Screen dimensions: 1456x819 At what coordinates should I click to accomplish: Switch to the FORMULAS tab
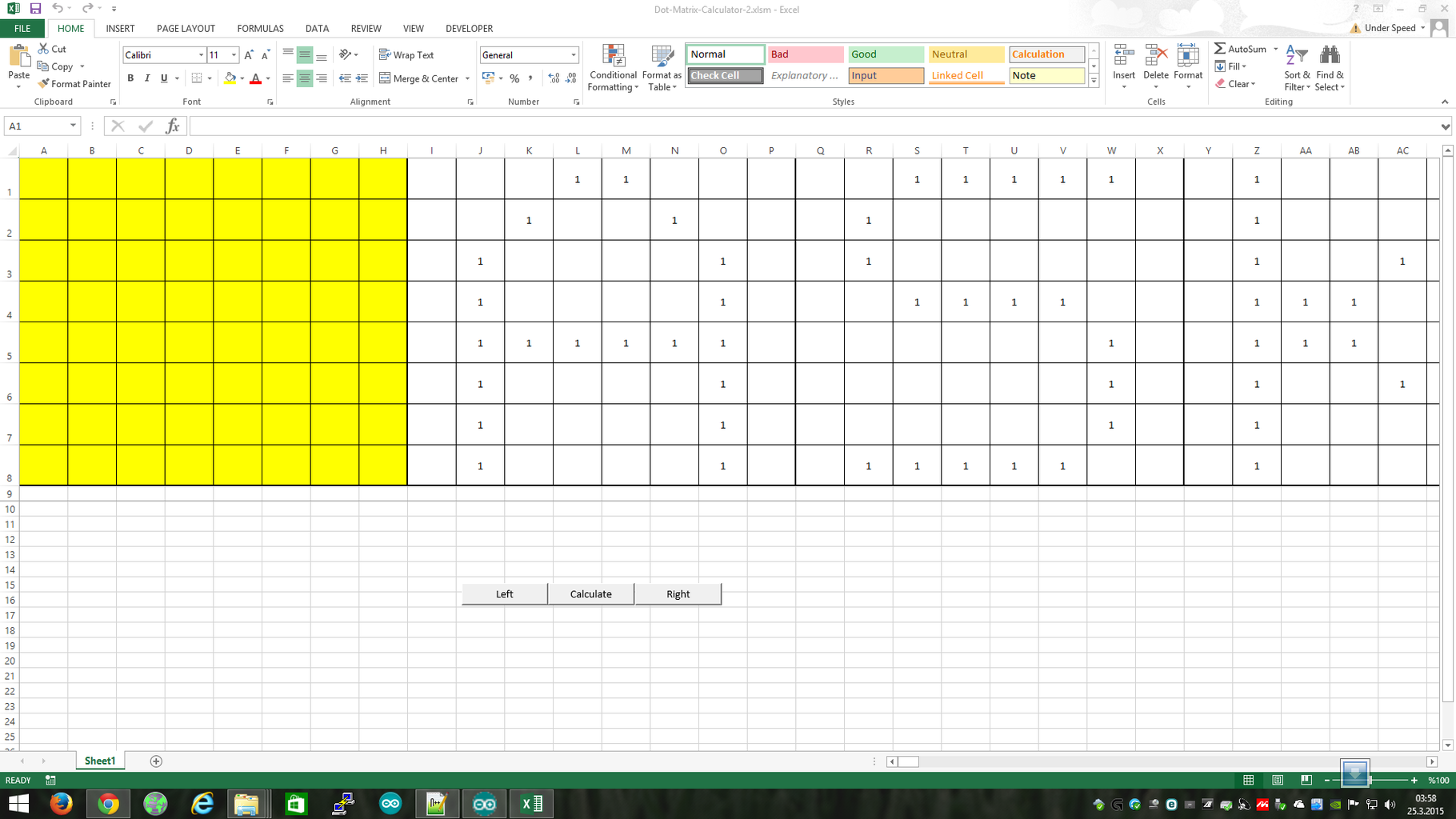pyautogui.click(x=260, y=28)
